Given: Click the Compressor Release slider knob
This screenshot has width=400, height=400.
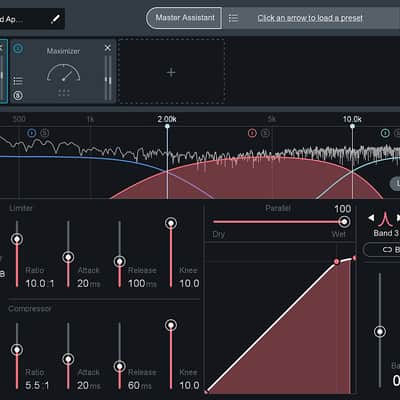Looking at the screenshot, I should click(120, 366).
